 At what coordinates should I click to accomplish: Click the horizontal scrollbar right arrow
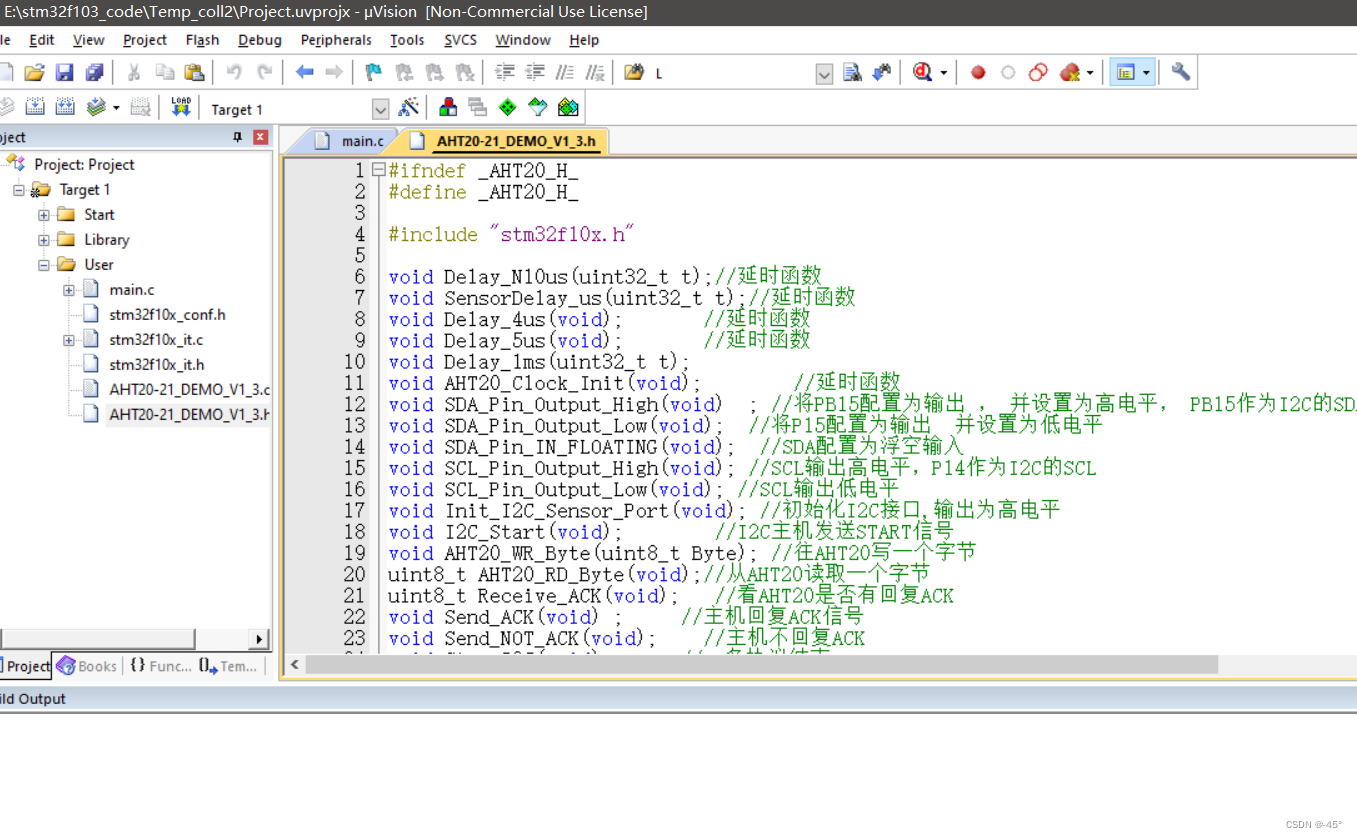(258, 638)
